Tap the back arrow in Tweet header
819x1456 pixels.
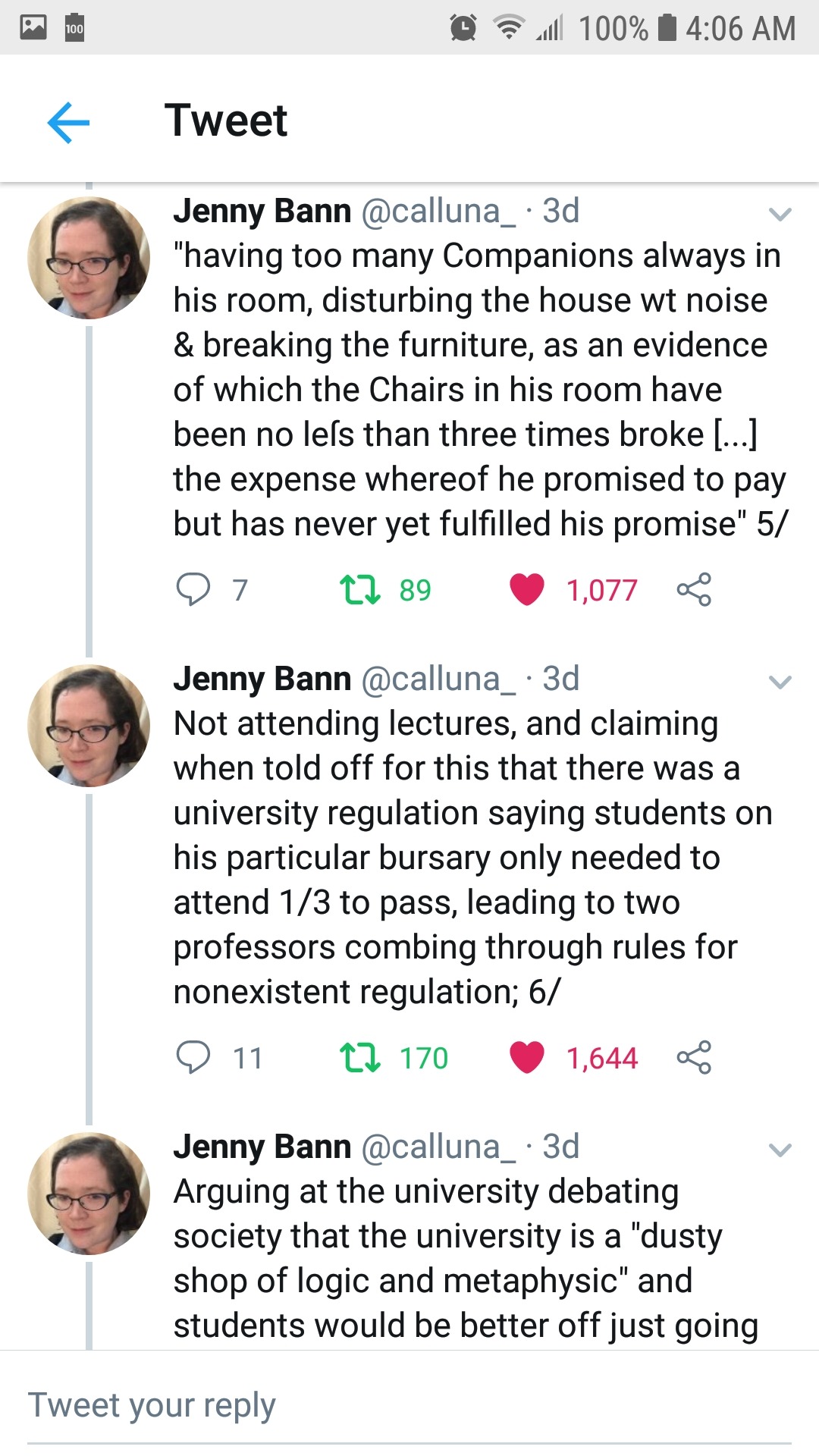tap(68, 122)
